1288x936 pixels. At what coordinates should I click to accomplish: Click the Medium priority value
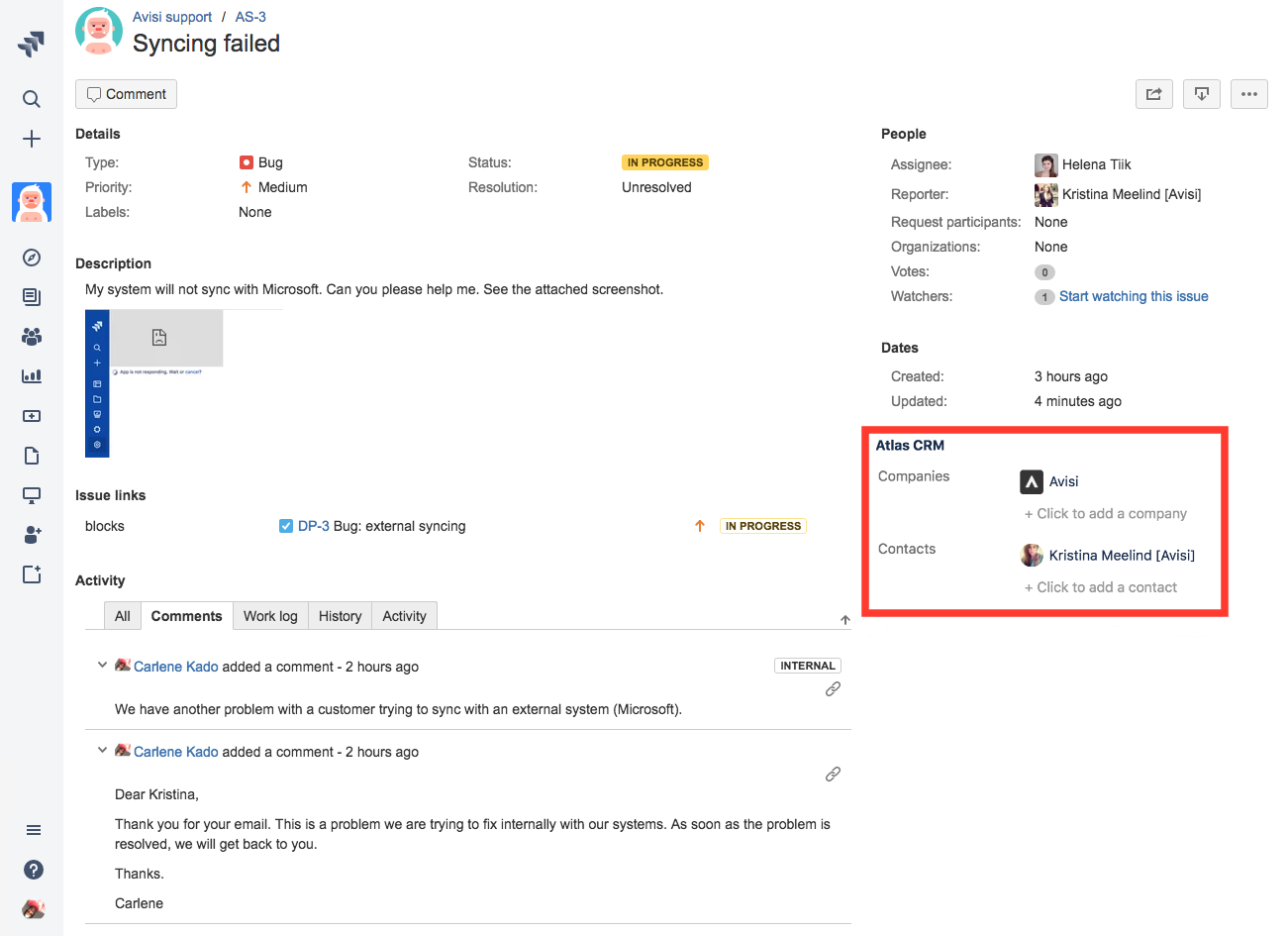coord(283,187)
